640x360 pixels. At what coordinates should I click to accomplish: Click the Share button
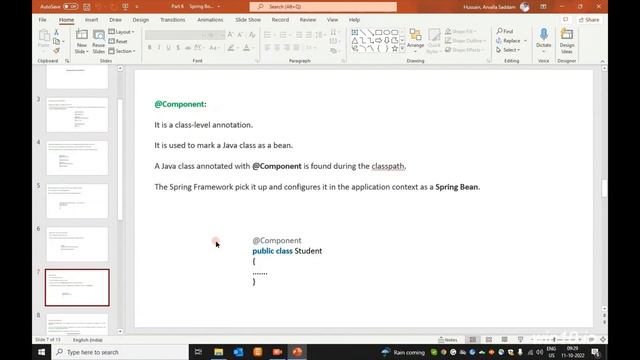(589, 20)
